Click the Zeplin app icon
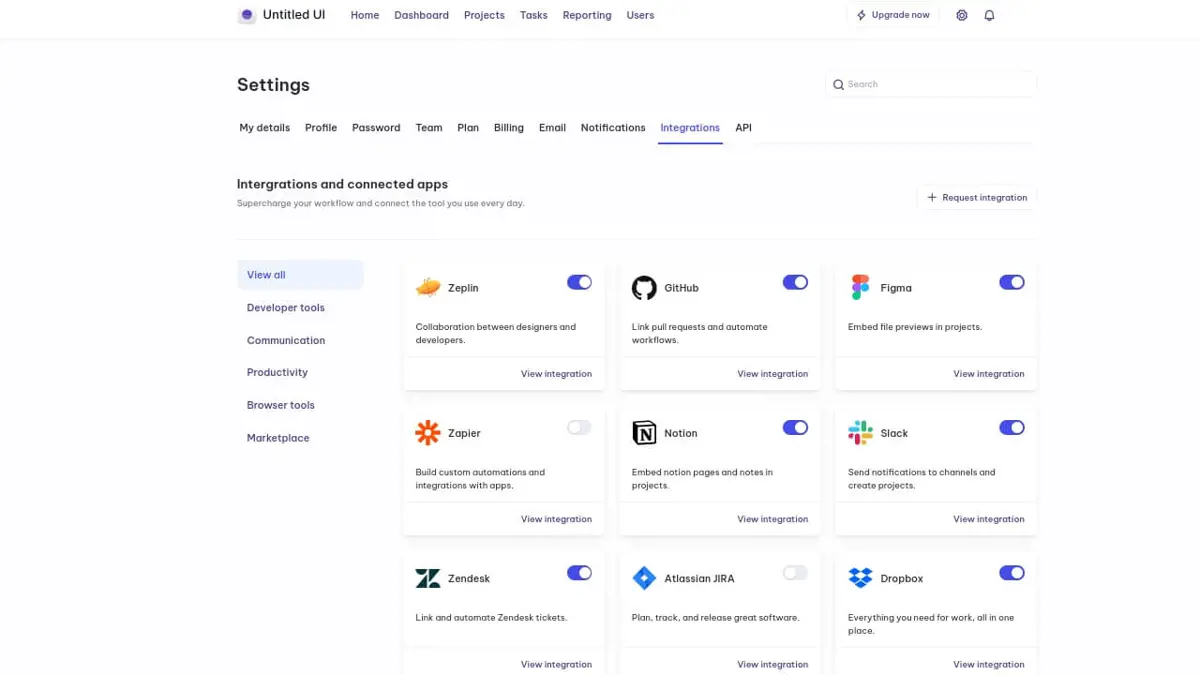The height and width of the screenshot is (675, 1200). (427, 285)
